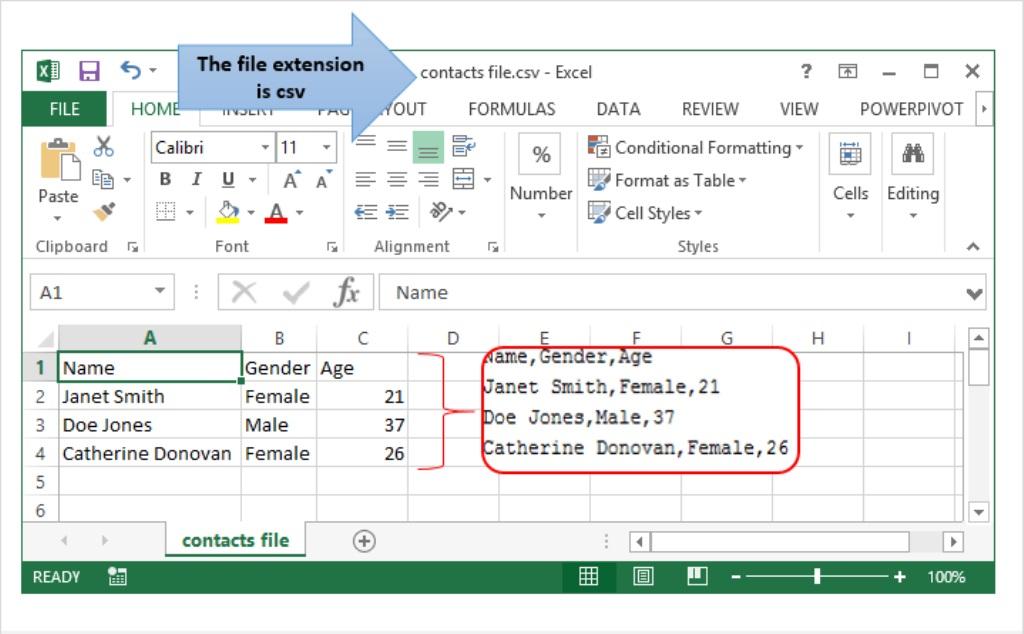The height and width of the screenshot is (634, 1024).
Task: Click the Fill Color paint bucket
Action: (x=228, y=212)
